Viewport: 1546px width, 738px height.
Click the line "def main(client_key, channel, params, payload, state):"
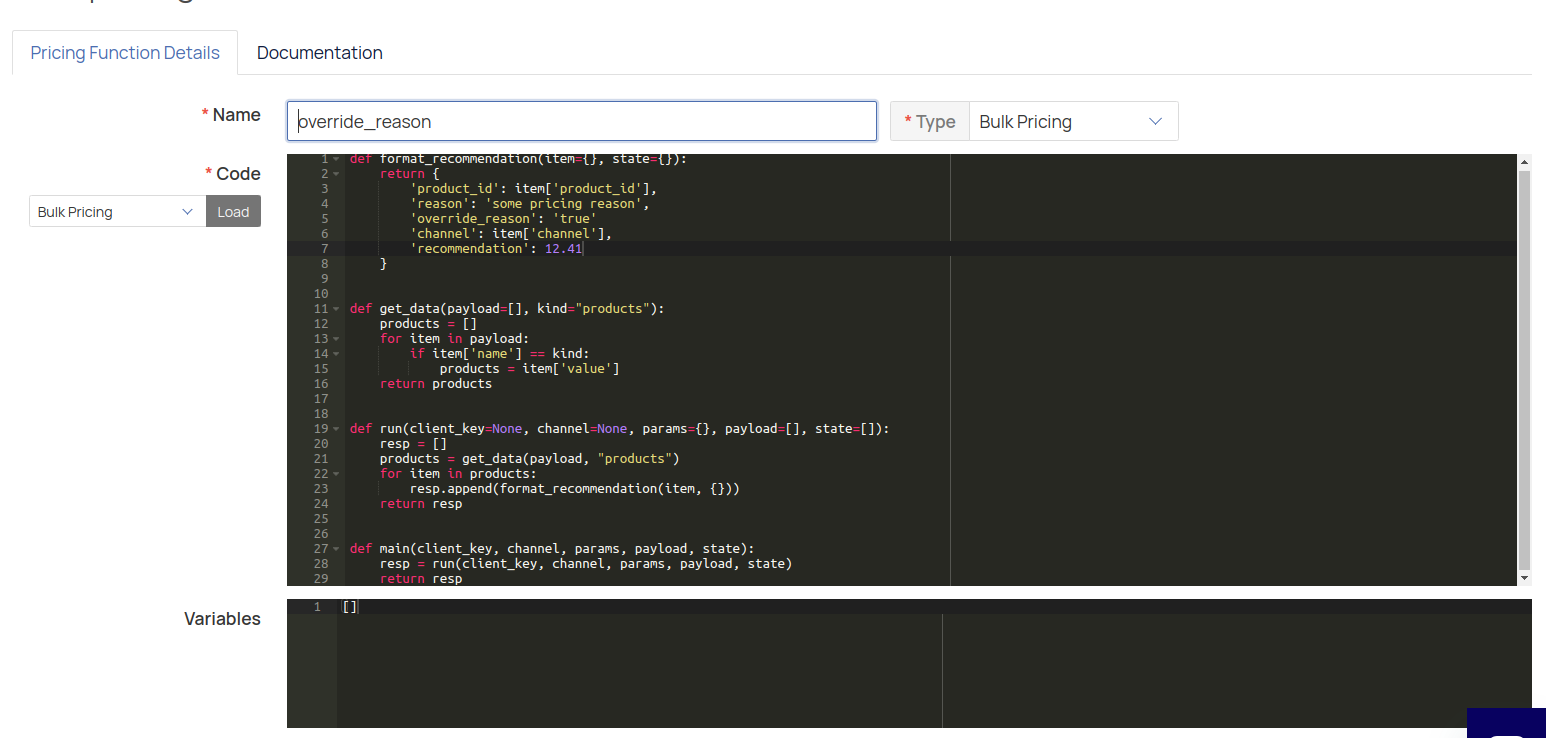coord(552,549)
